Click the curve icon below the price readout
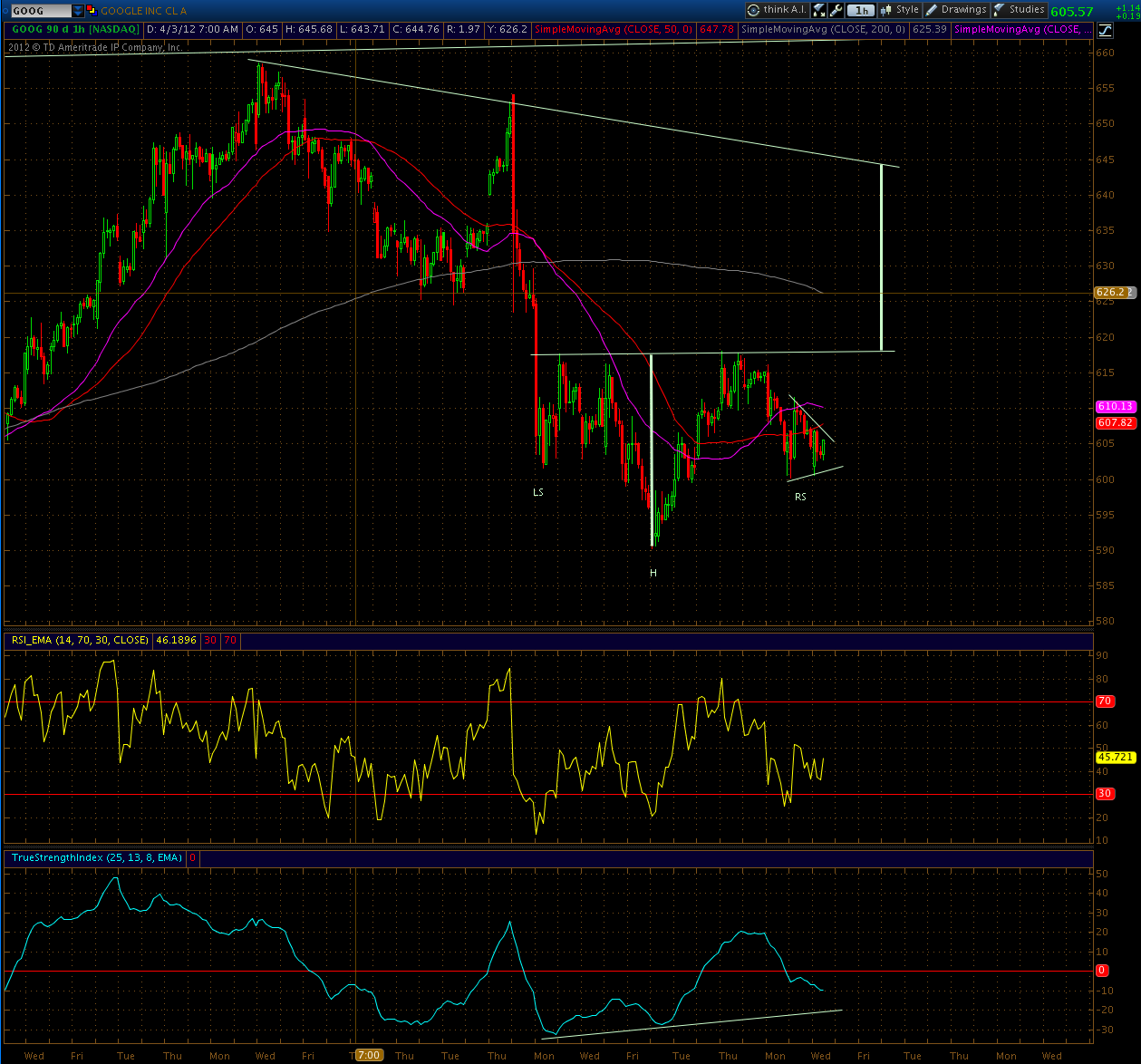Viewport: 1141px width, 1064px height. pyautogui.click(x=1105, y=30)
